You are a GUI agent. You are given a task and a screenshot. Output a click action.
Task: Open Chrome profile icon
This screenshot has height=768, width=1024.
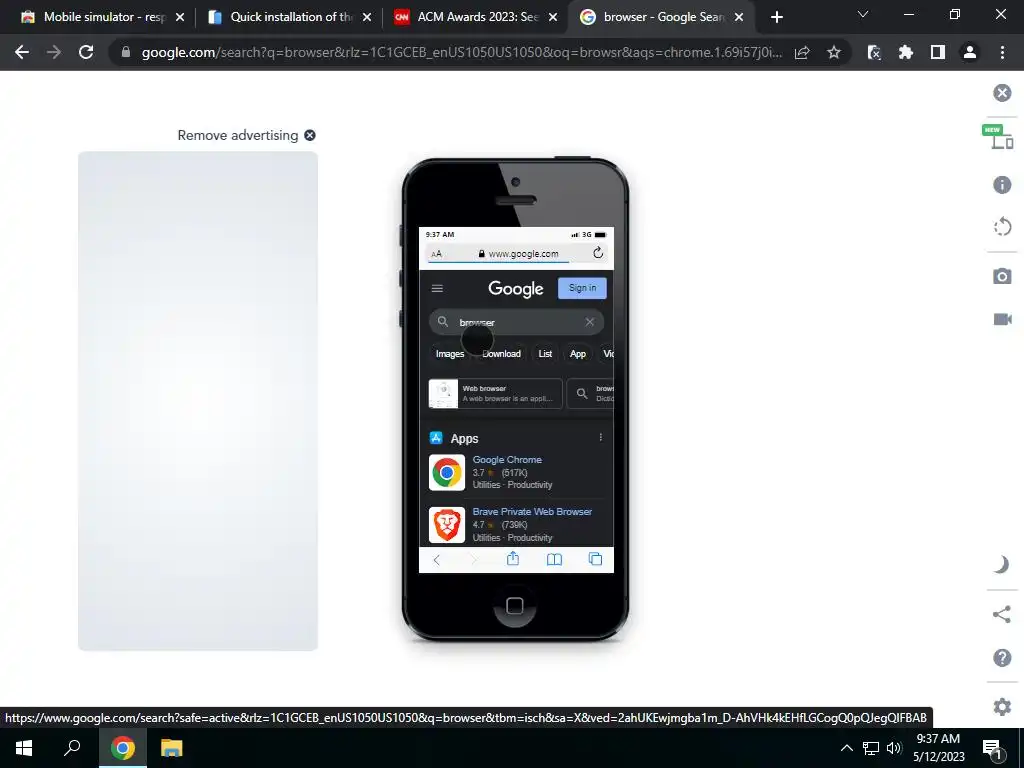click(970, 52)
